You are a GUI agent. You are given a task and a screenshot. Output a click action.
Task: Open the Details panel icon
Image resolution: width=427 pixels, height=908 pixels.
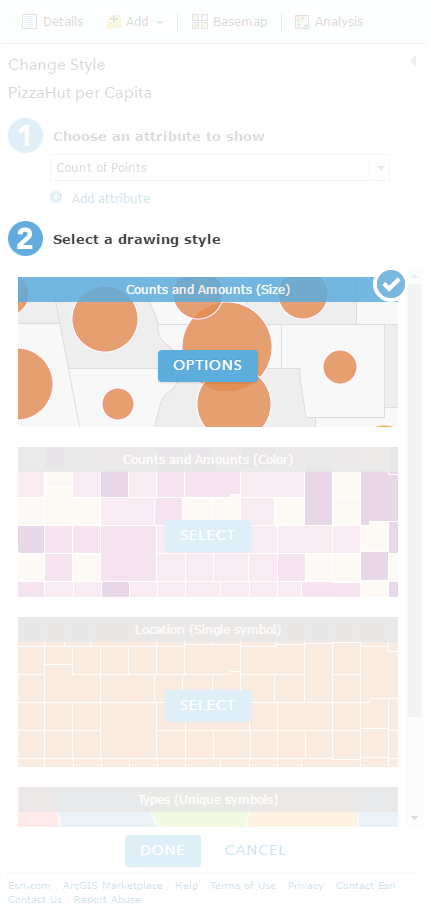[29, 22]
